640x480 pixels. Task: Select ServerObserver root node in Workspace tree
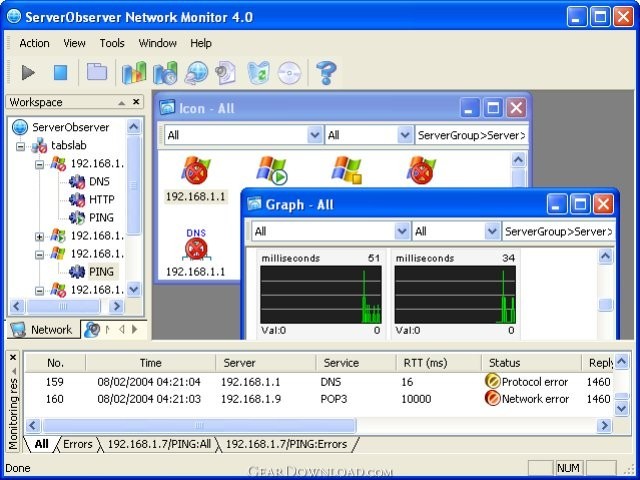click(71, 127)
